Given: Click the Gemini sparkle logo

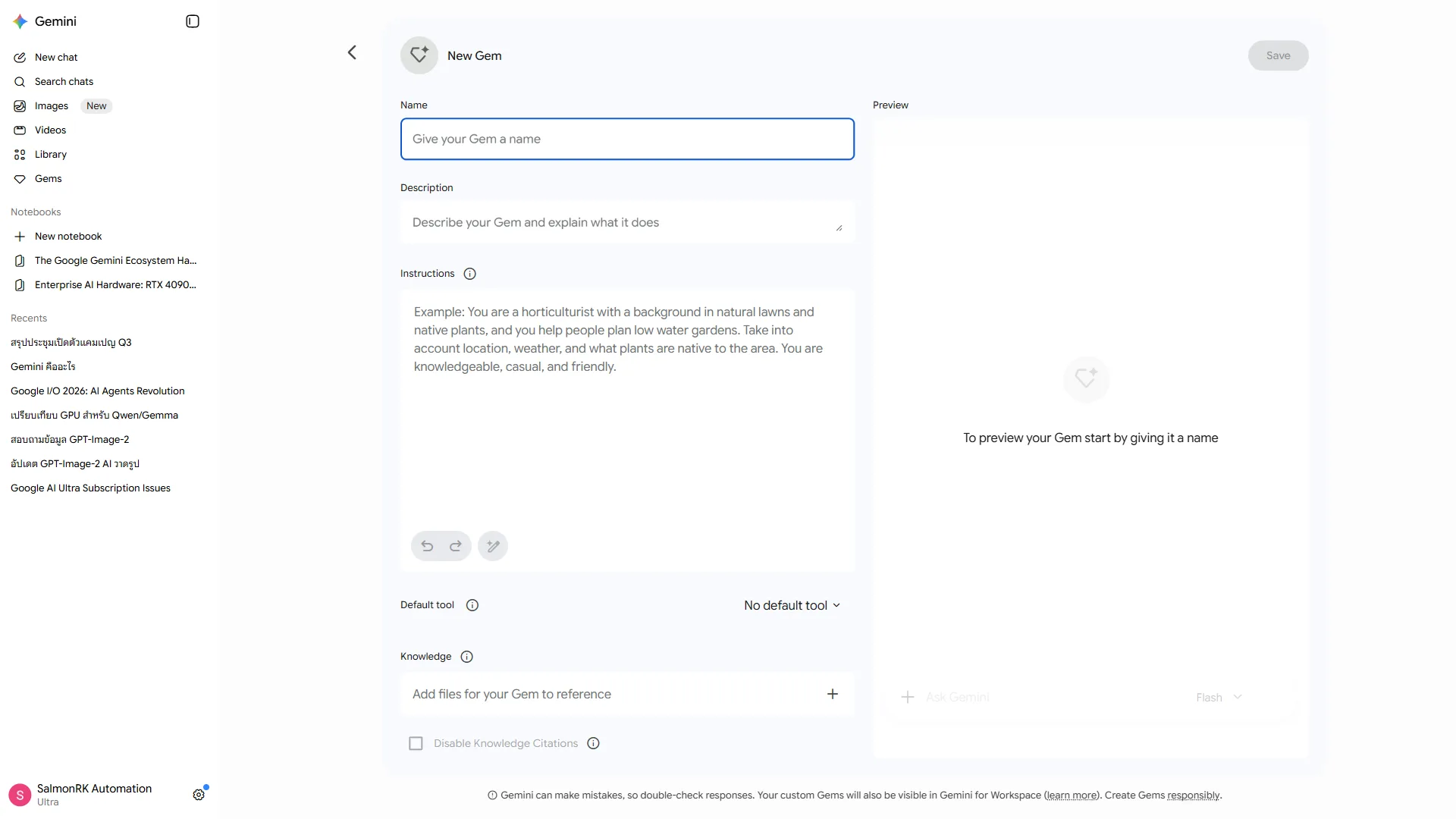Looking at the screenshot, I should tap(20, 21).
